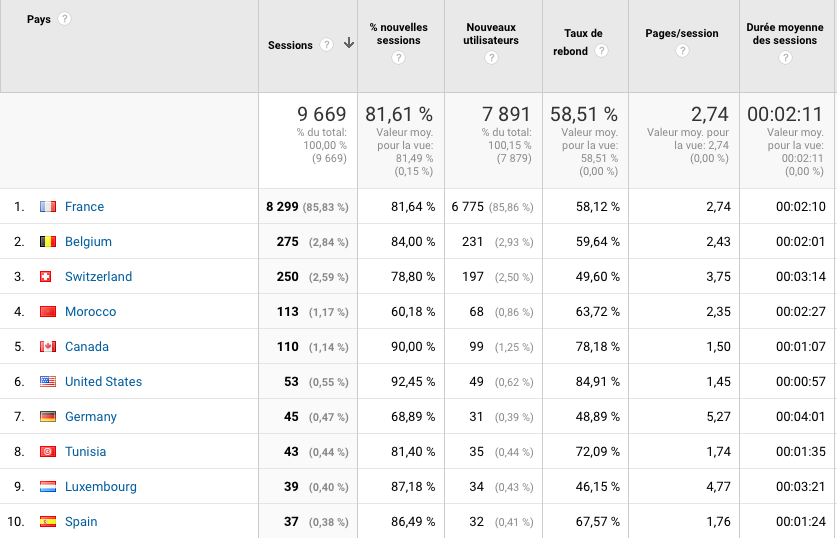Click the help icon next to Pays
Viewport: 837px width, 538px height.
pyautogui.click(x=64, y=19)
